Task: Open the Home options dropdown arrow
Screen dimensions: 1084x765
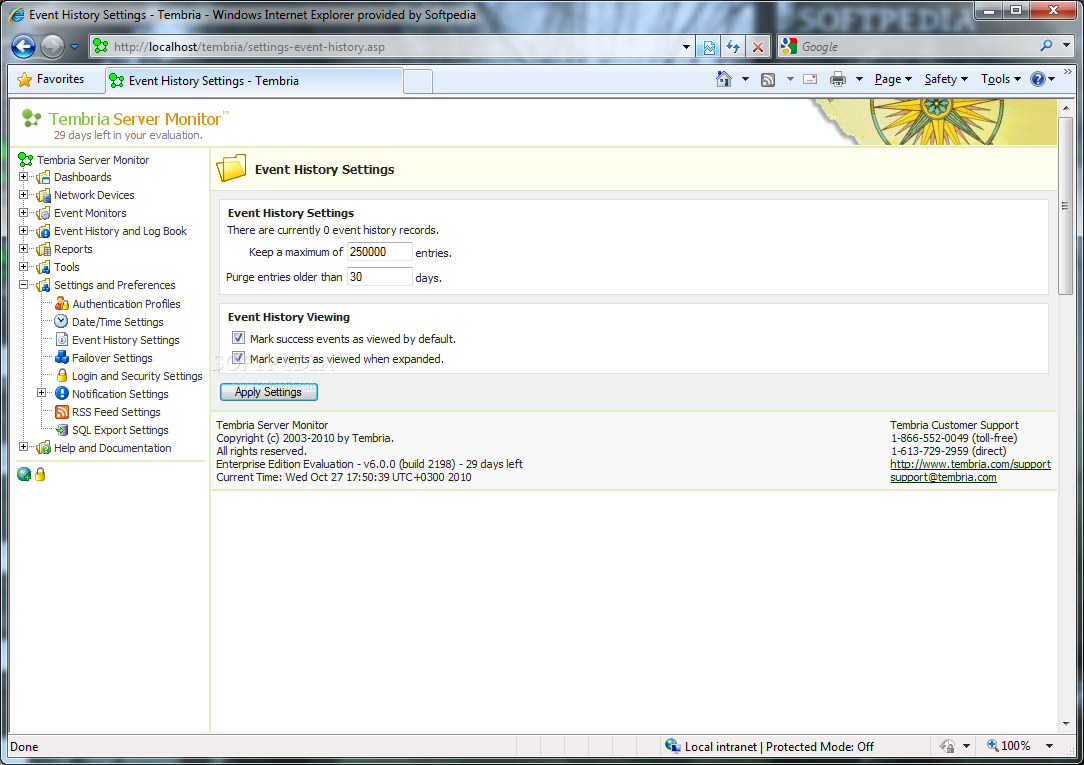Action: [x=745, y=79]
